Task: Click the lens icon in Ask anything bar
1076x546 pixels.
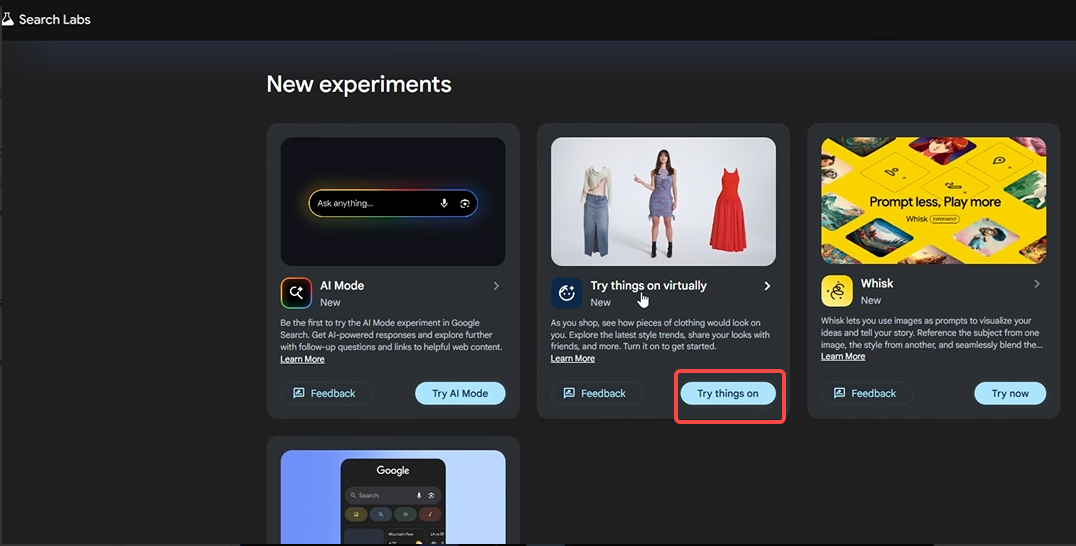Action: point(465,203)
